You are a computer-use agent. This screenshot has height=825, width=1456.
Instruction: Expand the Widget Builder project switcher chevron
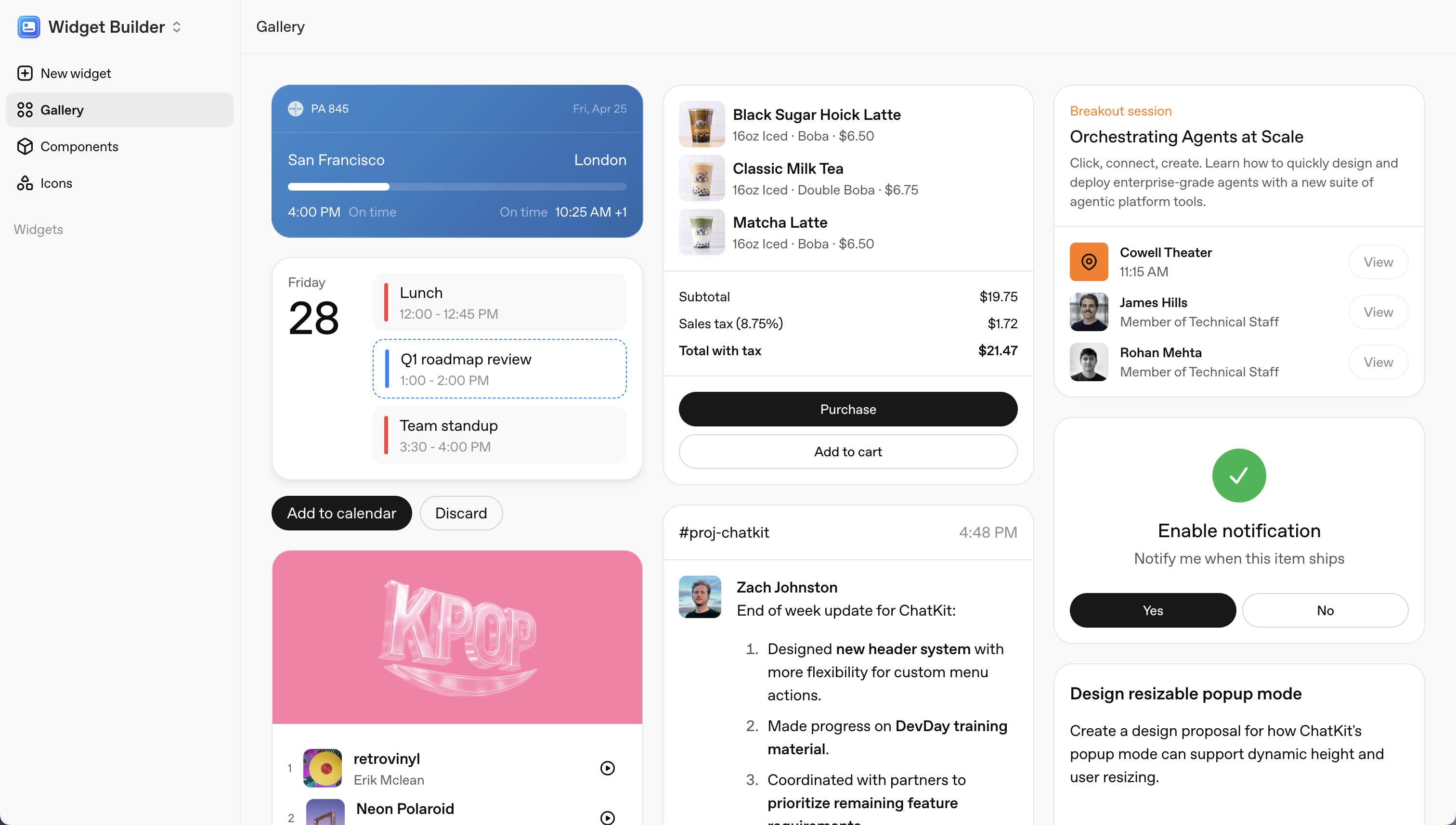[x=176, y=26]
